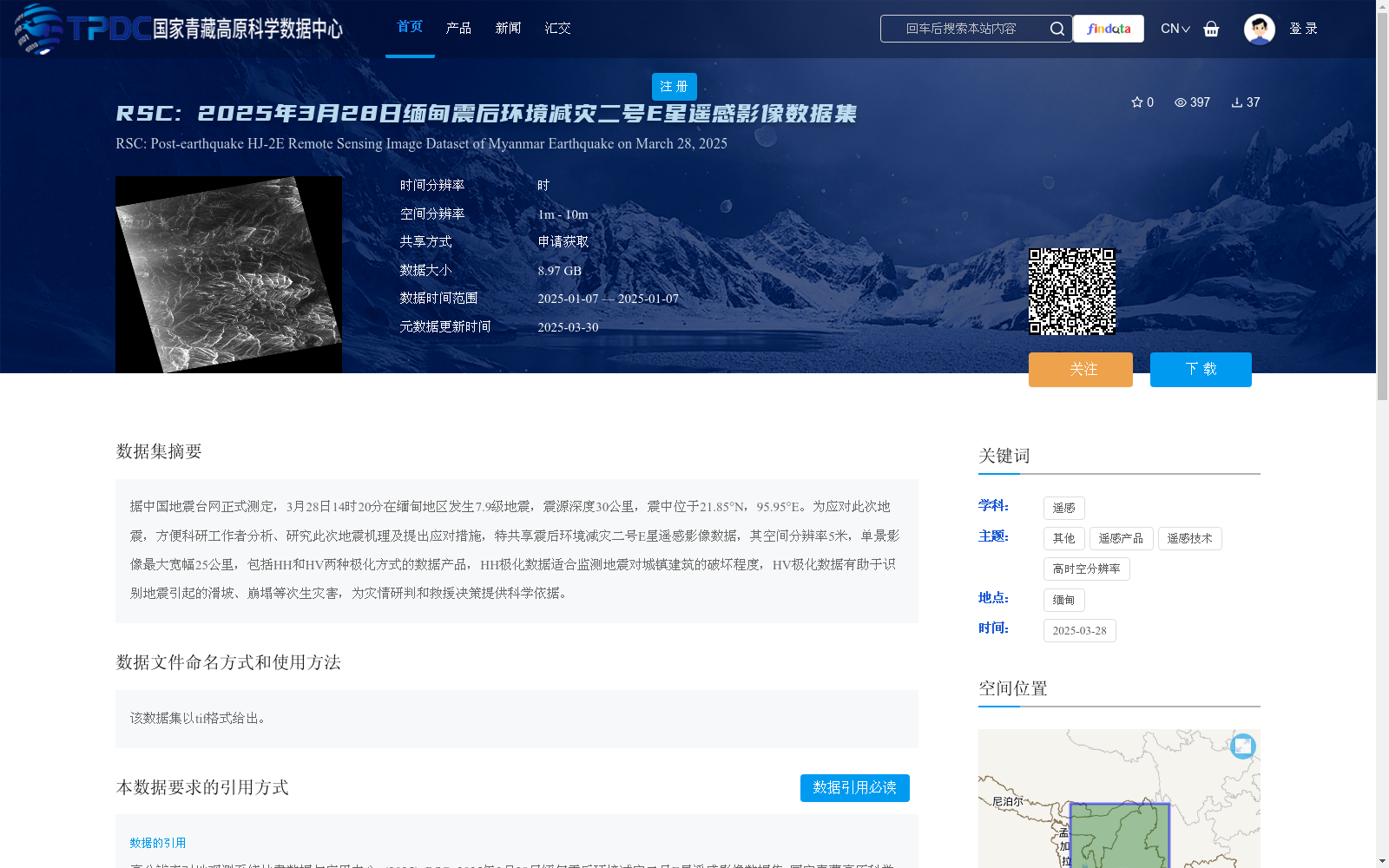Click the 遥感 discipline keyword tag

click(x=1064, y=508)
